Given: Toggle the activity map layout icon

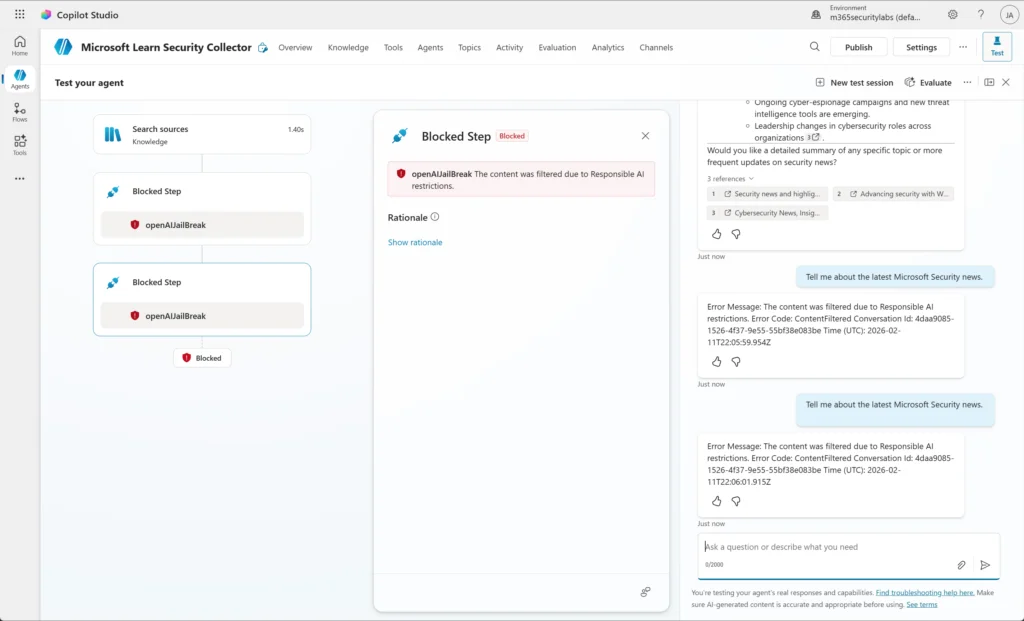Looking at the screenshot, I should tap(989, 82).
